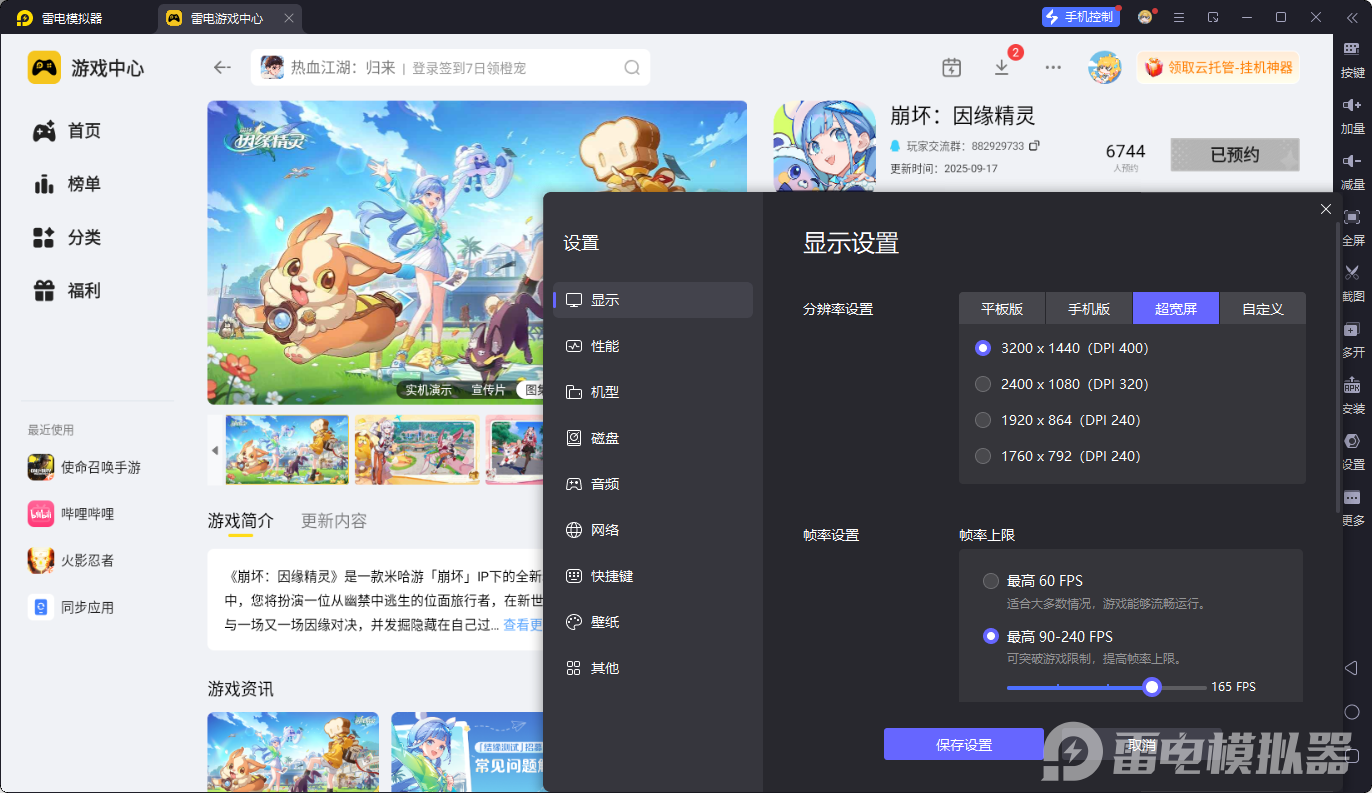Screen dimensions: 1372x793
Task: Click the small avatar icon in the title bar
Action: [1145, 17]
